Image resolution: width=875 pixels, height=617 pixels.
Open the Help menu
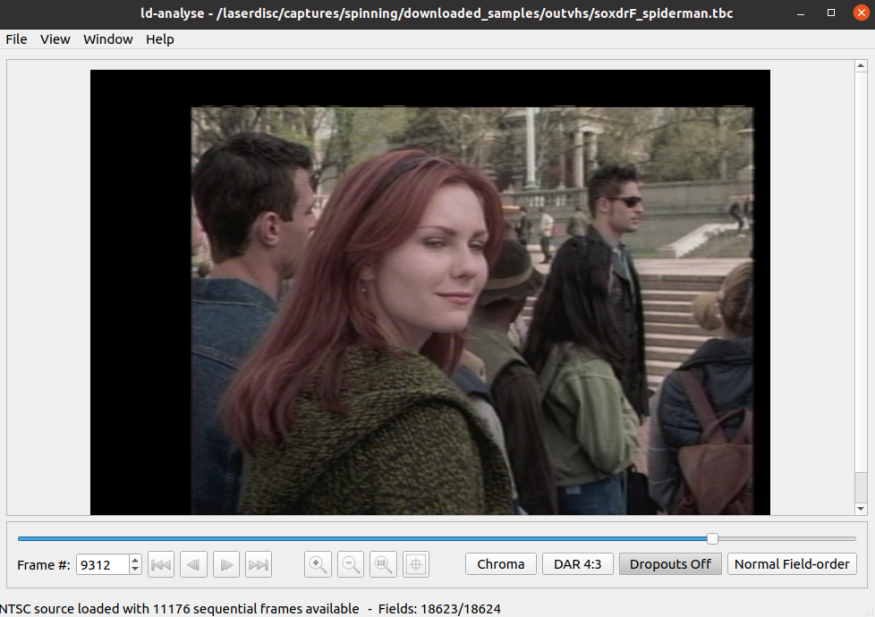tap(160, 39)
